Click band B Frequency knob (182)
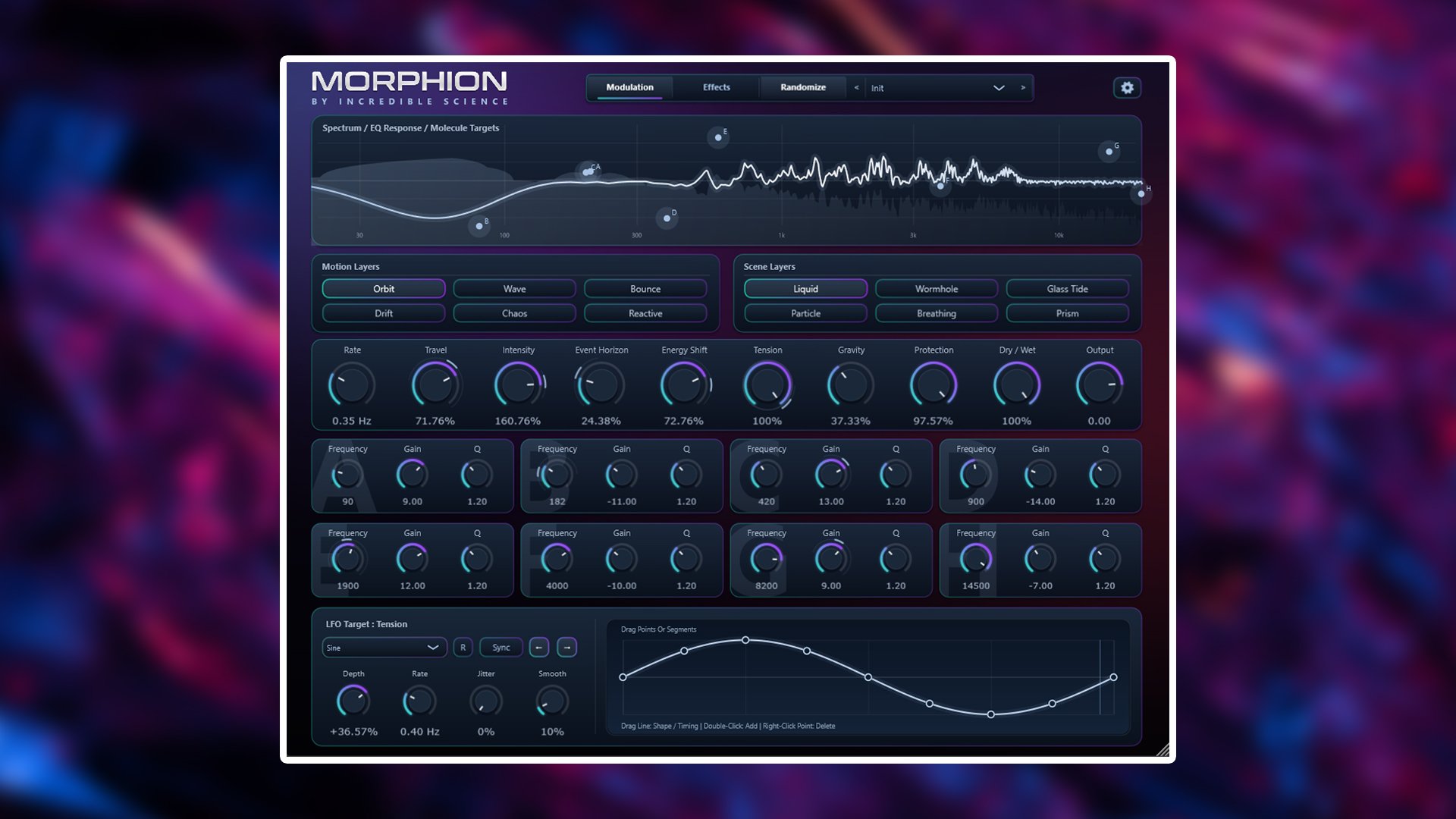 (557, 475)
